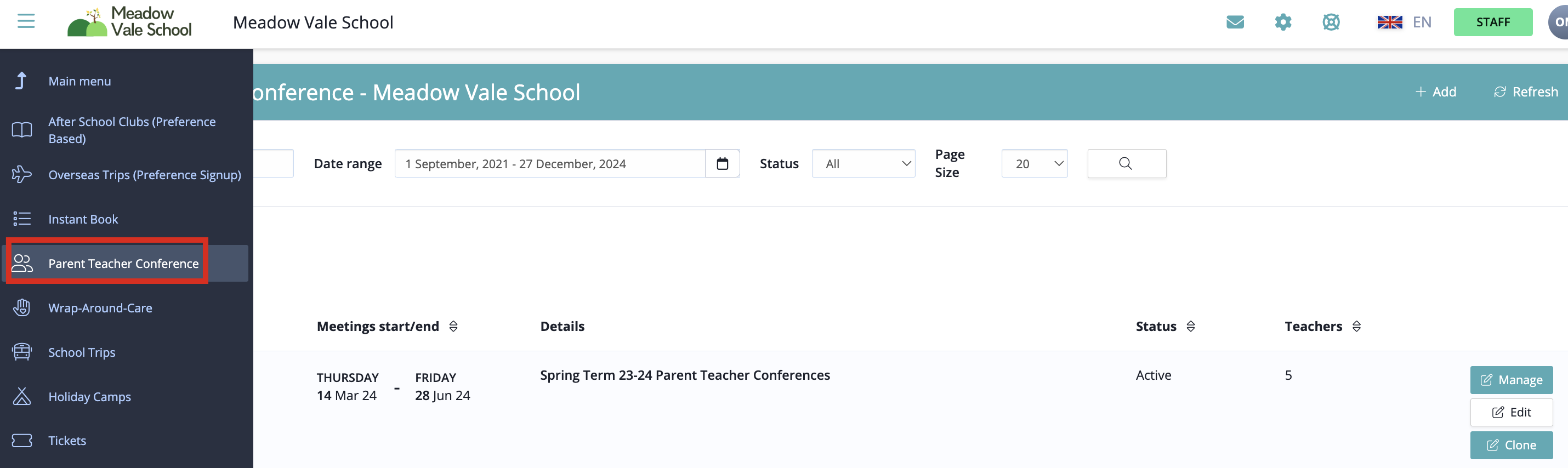Sort by Status column arrows
Viewport: 1568px width, 468px height.
[x=1191, y=327]
